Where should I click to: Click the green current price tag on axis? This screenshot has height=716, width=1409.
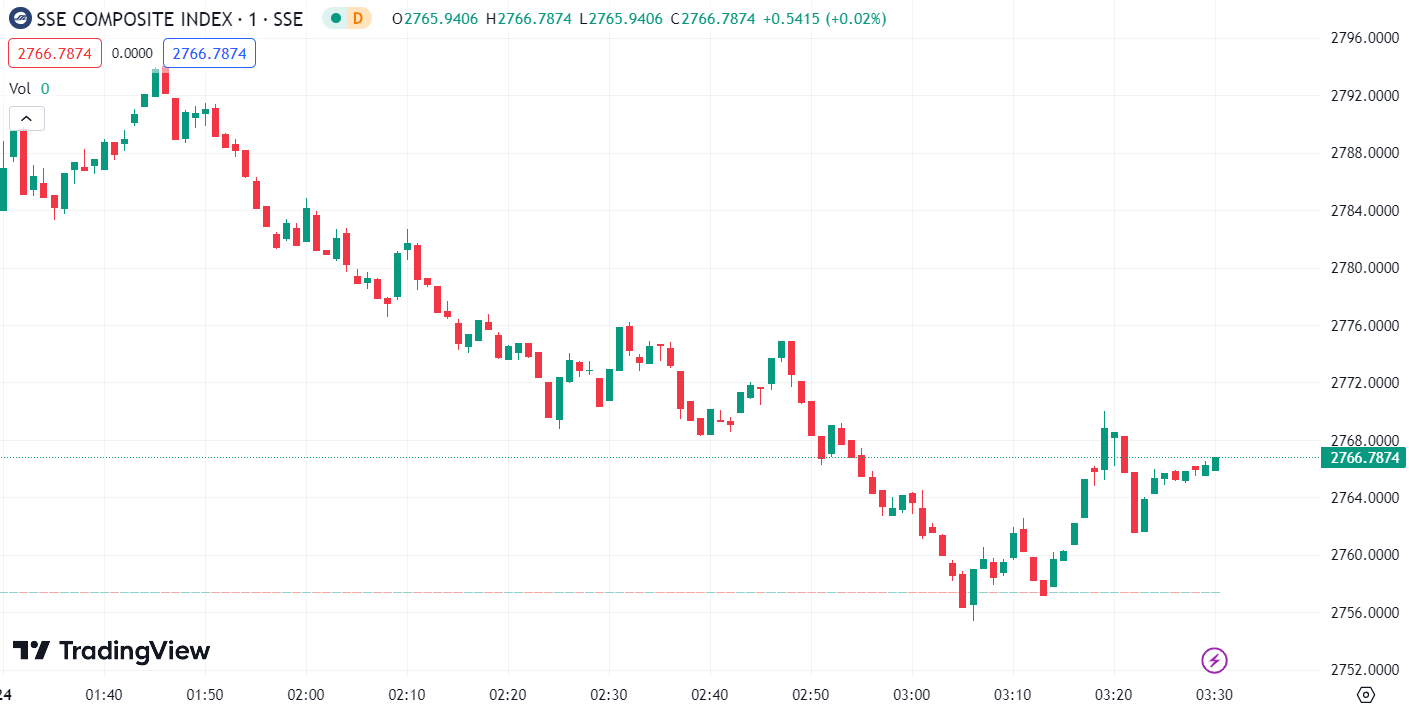point(1363,458)
